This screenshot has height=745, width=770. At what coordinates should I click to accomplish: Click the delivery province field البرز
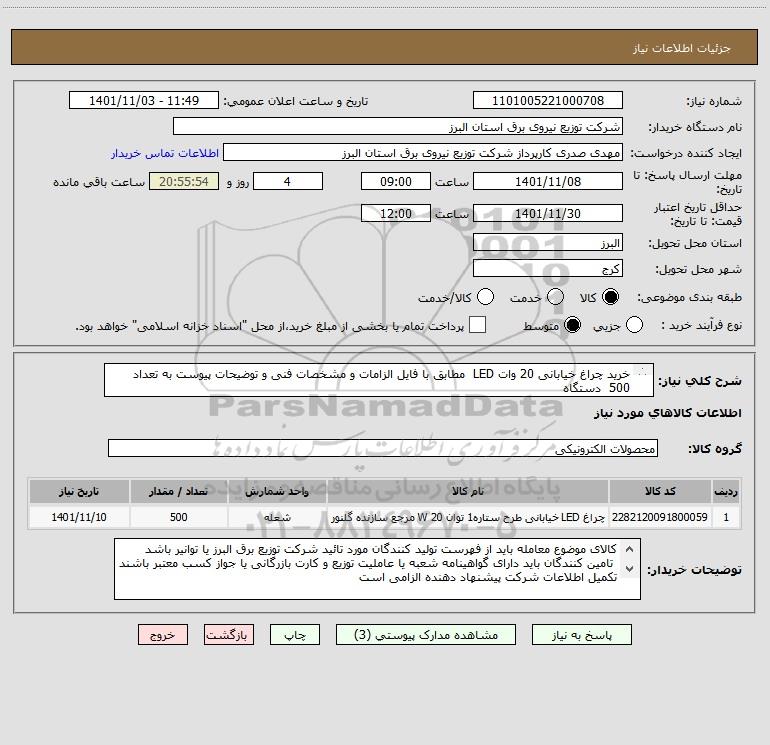coord(548,243)
